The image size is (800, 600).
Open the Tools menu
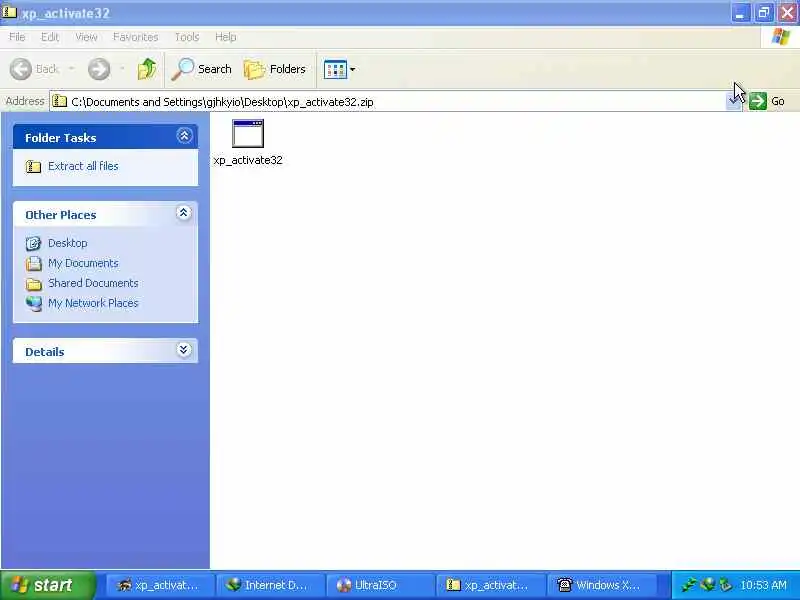pyautogui.click(x=187, y=37)
